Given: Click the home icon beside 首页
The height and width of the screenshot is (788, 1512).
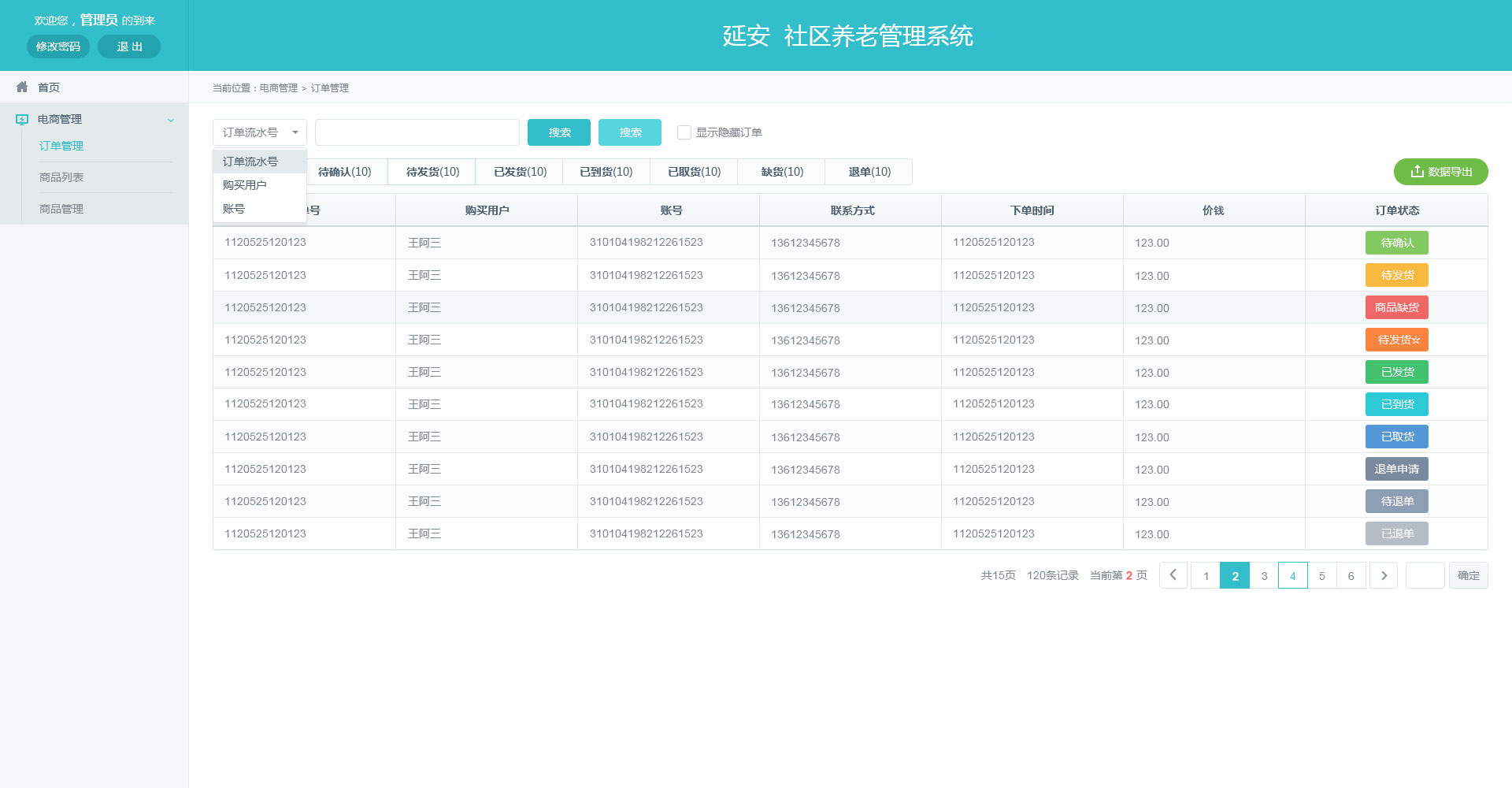Looking at the screenshot, I should pos(22,87).
